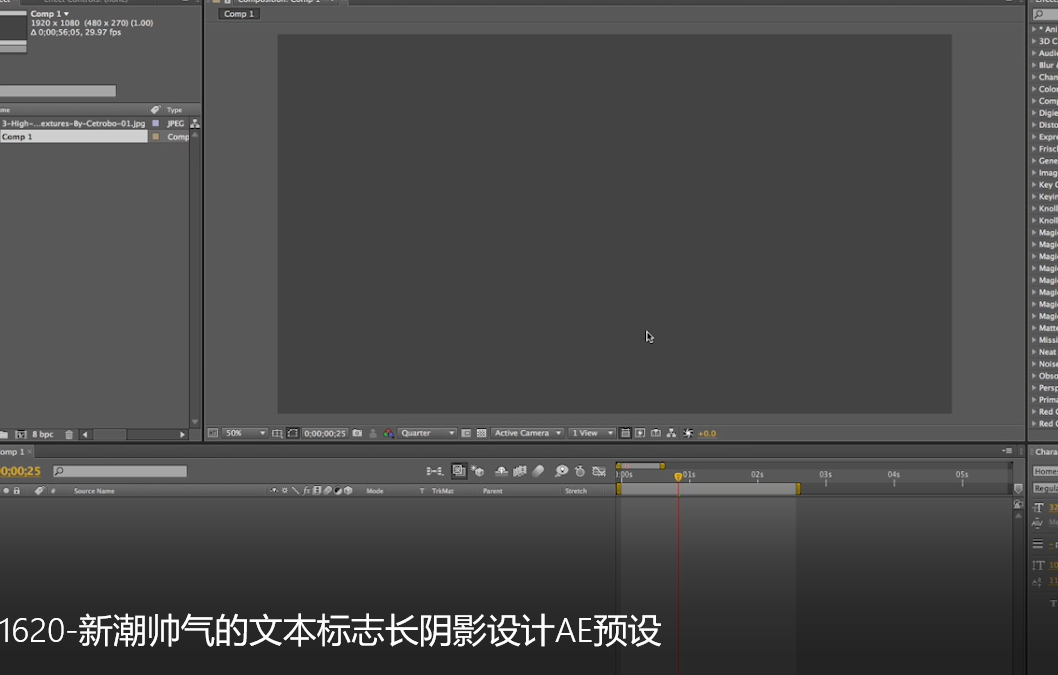Open the Comp Mini-Flowchart icon in timeline
Screen dimensions: 1058x675
[435, 471]
